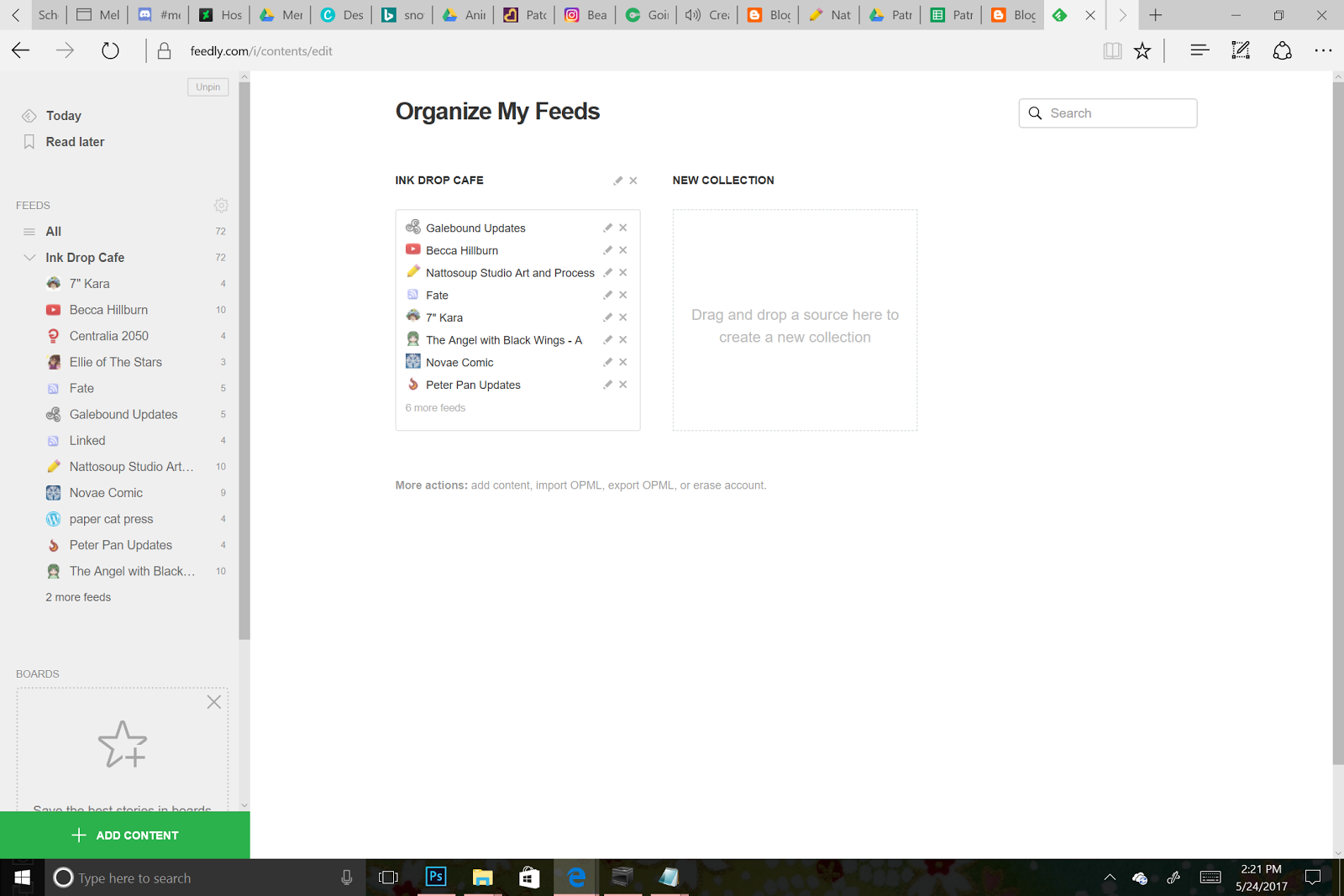Edit the Fate feed in collection

607,295
